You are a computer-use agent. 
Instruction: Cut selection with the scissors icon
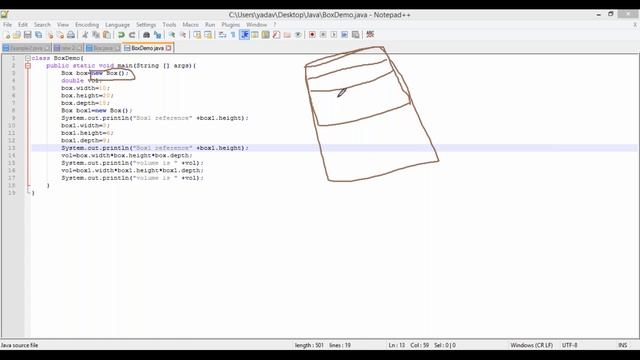tap(85, 35)
